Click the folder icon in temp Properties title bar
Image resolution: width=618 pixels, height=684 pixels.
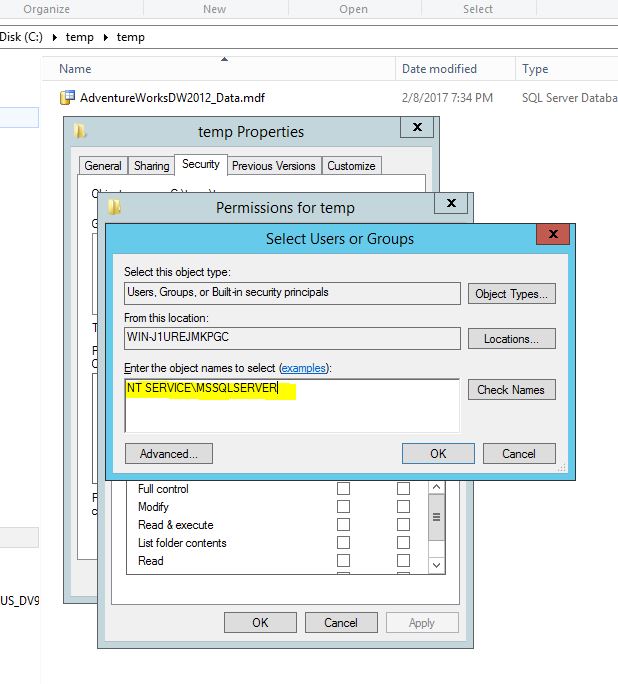pos(81,131)
